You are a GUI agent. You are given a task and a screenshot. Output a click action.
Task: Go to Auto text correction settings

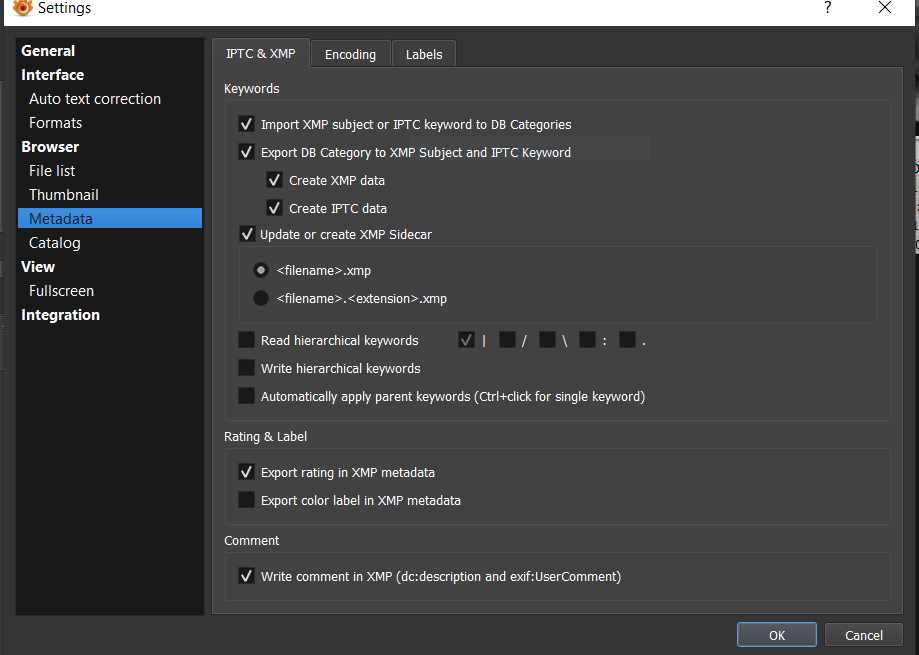click(x=95, y=99)
